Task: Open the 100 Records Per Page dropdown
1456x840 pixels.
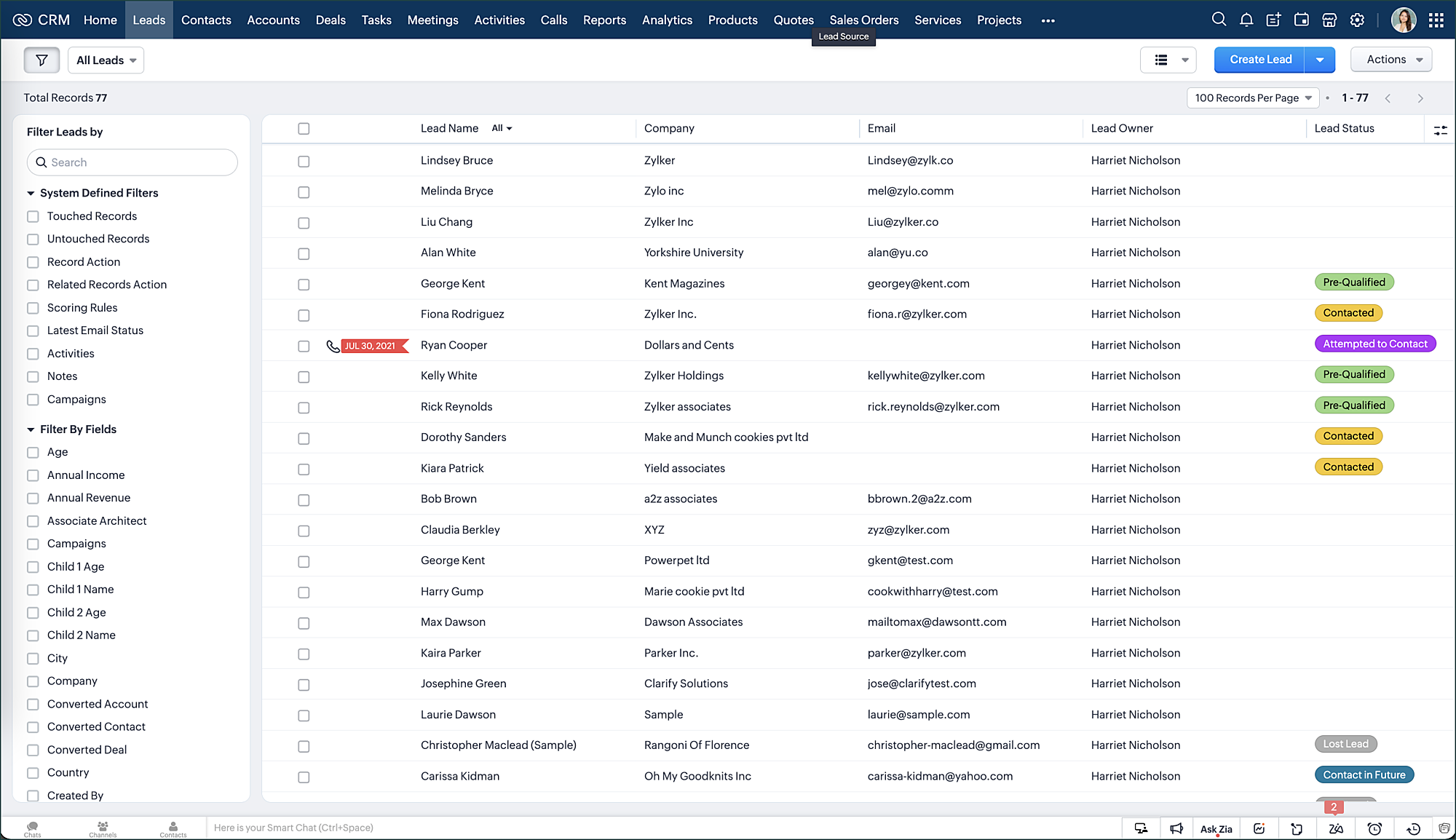Action: [x=1253, y=98]
